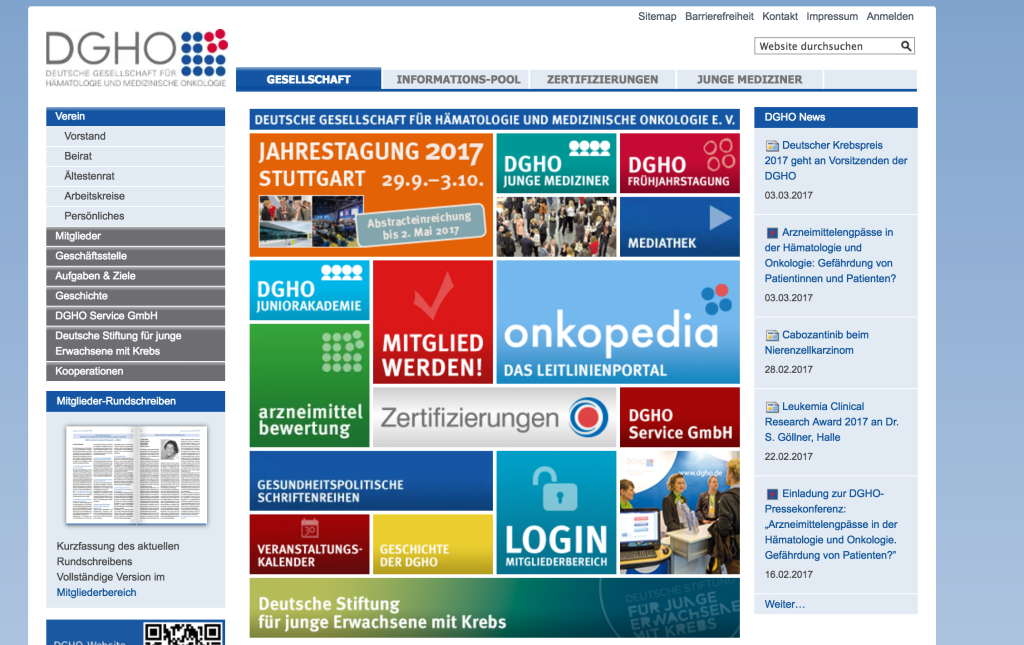This screenshot has height=645, width=1024.
Task: Open the Mitglied werden checkmark tile
Action: click(x=433, y=322)
